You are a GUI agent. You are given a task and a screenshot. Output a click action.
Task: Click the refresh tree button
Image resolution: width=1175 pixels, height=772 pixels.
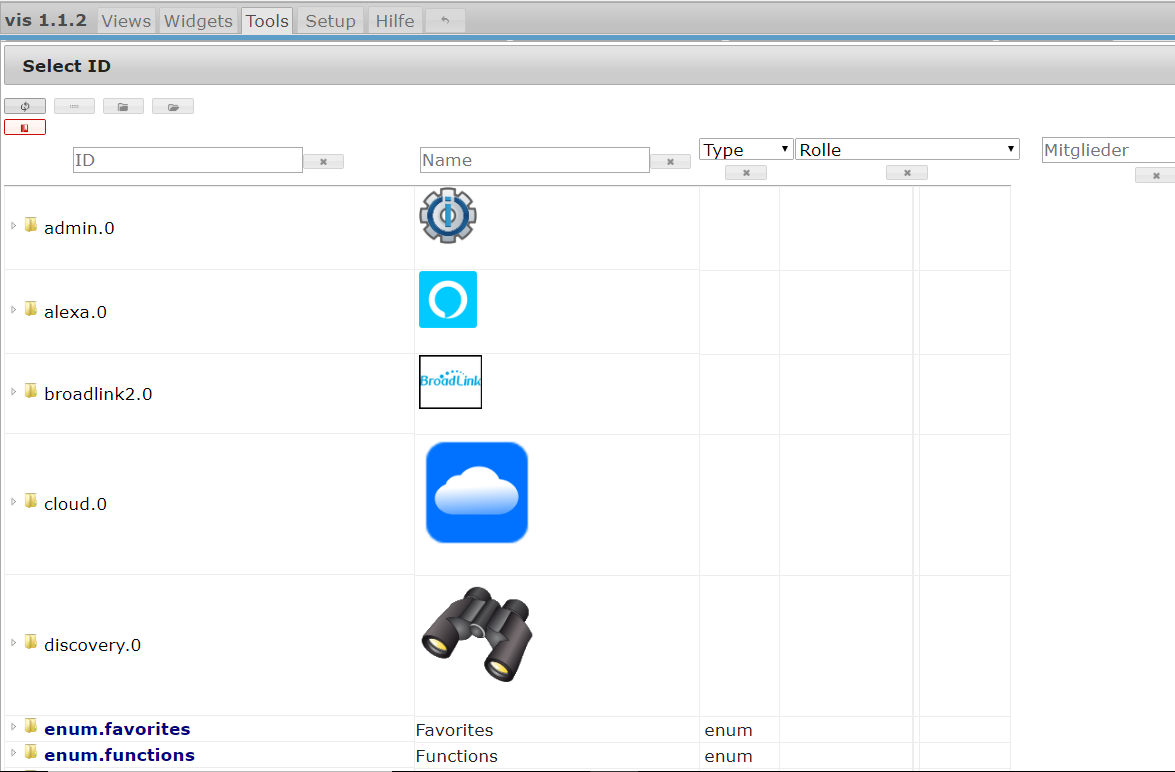coord(25,106)
